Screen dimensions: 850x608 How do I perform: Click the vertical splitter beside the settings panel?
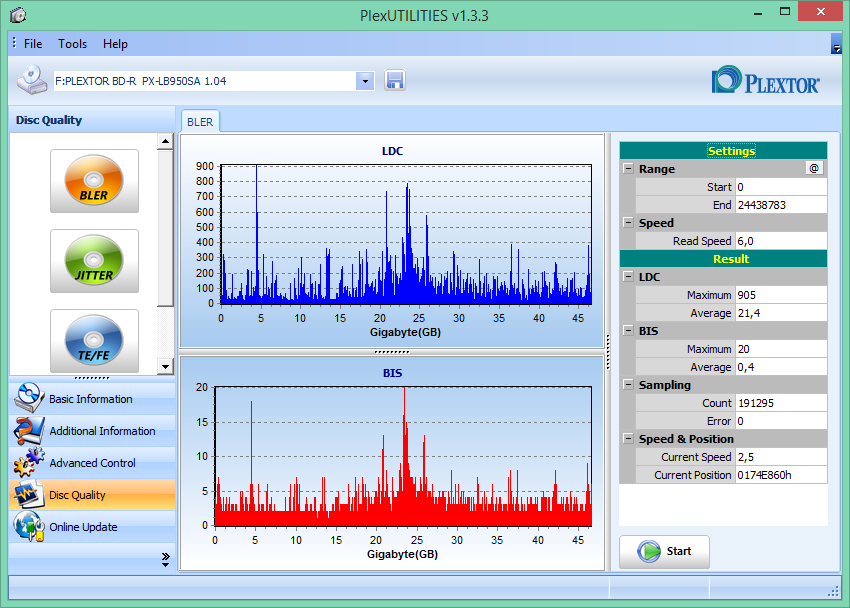[x=608, y=352]
